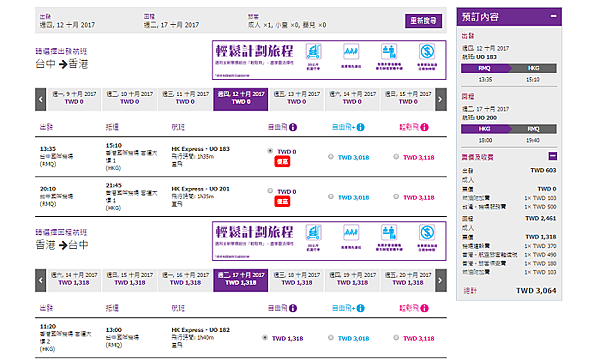The height and width of the screenshot is (362, 600).
Task: Show earlier outbound dates with the left arrow
Action: (x=41, y=99)
